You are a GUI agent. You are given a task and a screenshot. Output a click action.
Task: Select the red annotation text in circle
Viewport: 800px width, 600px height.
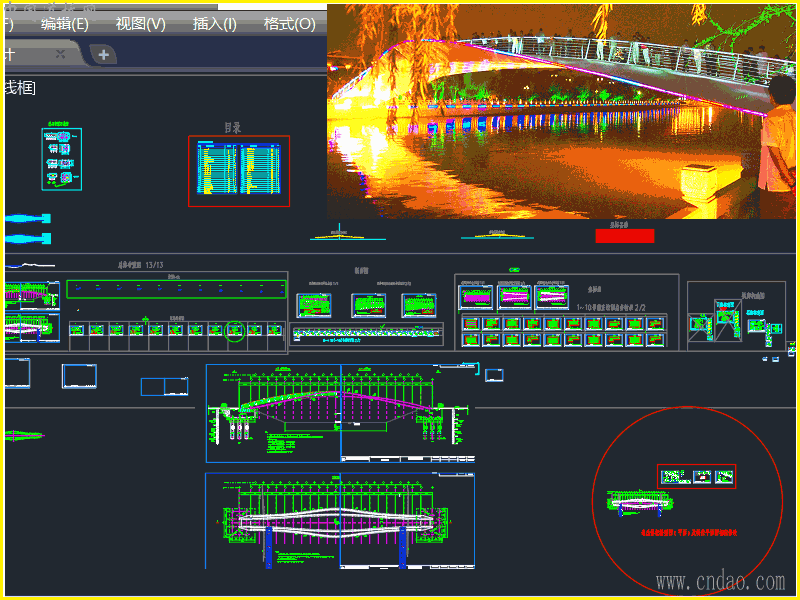coord(689,533)
